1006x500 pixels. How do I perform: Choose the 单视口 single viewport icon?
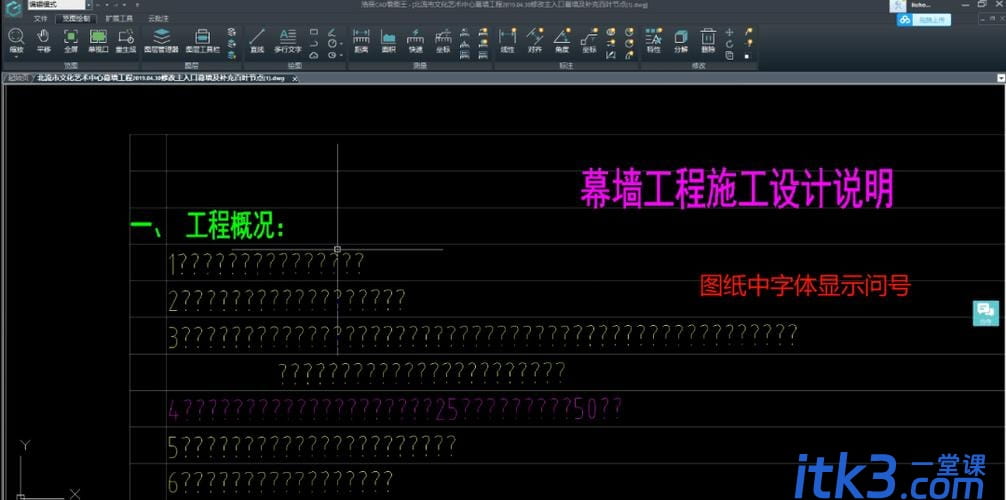point(98,40)
